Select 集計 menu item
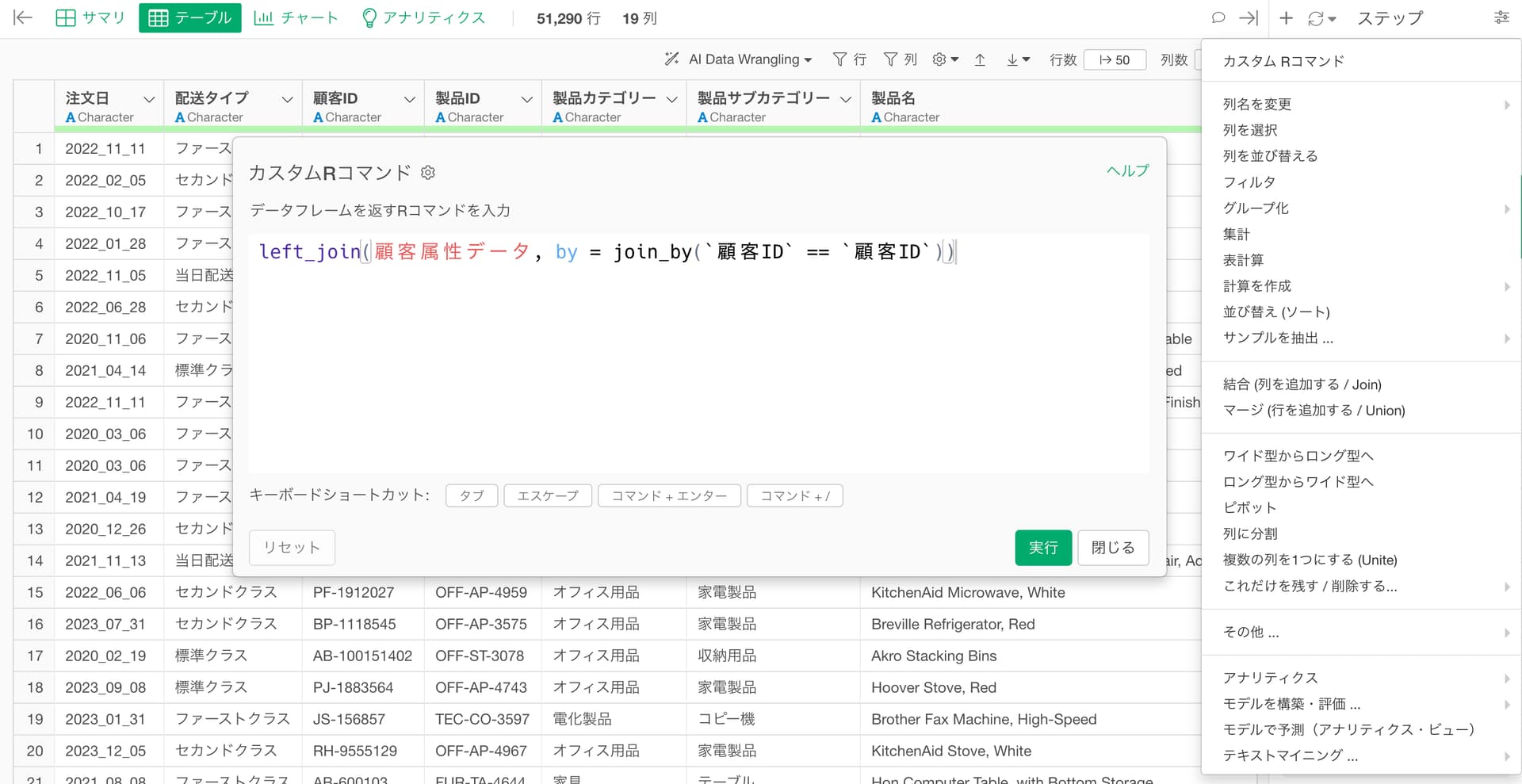 (x=1361, y=235)
